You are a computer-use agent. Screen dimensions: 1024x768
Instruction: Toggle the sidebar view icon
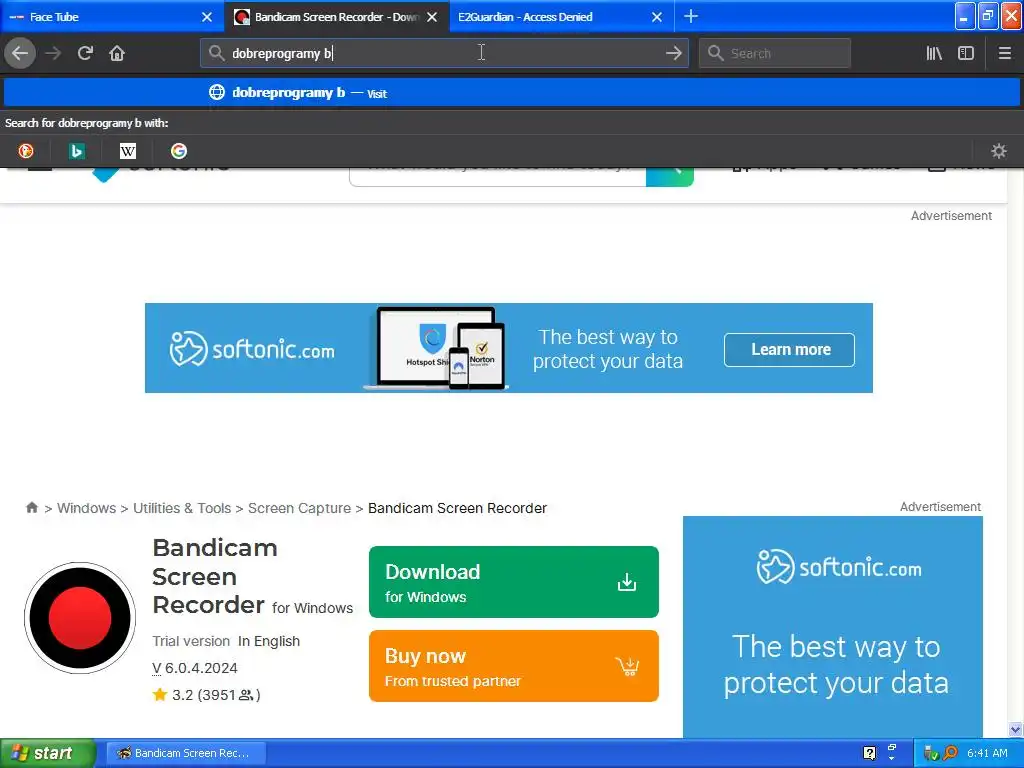click(966, 53)
